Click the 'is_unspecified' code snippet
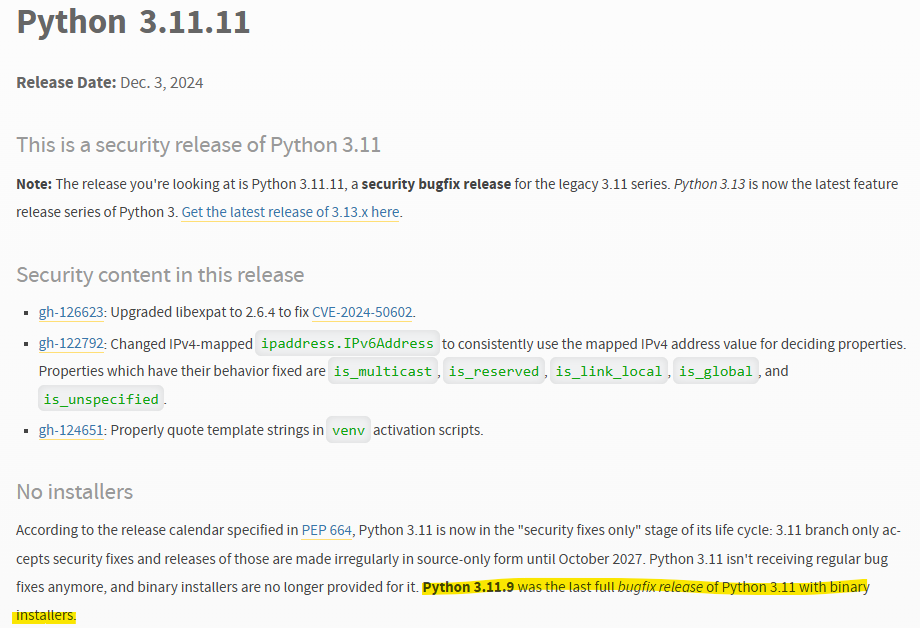 point(101,399)
